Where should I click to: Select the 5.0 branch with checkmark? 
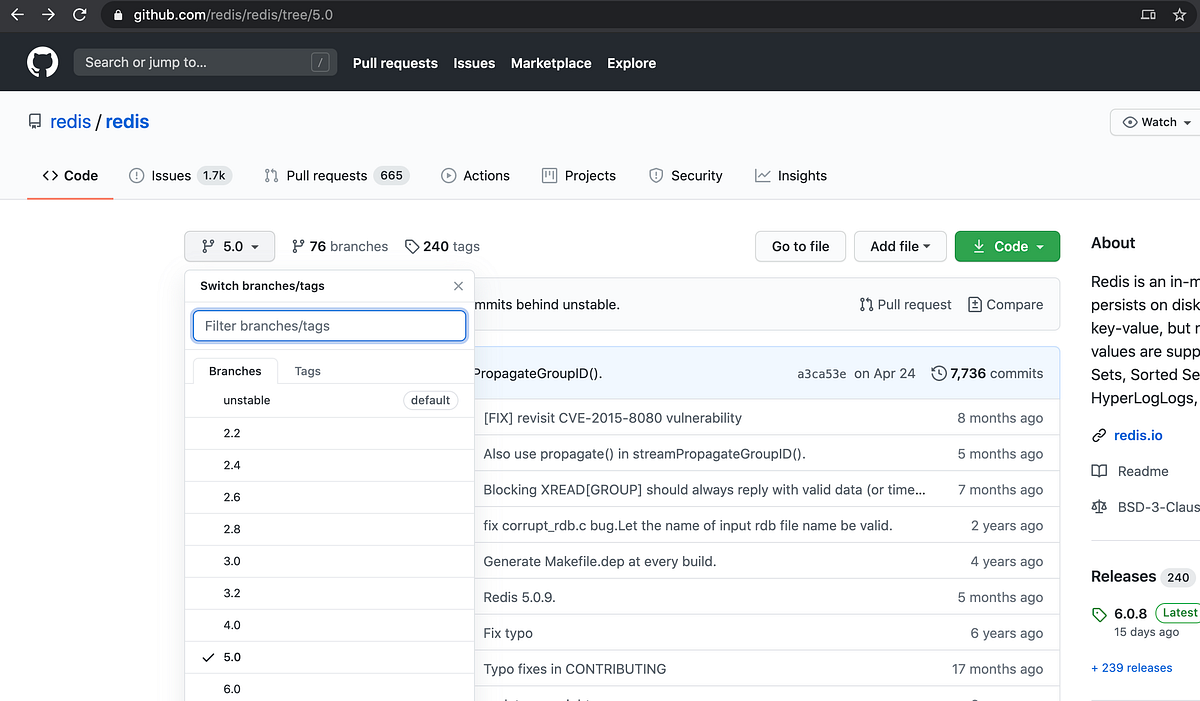(x=232, y=657)
